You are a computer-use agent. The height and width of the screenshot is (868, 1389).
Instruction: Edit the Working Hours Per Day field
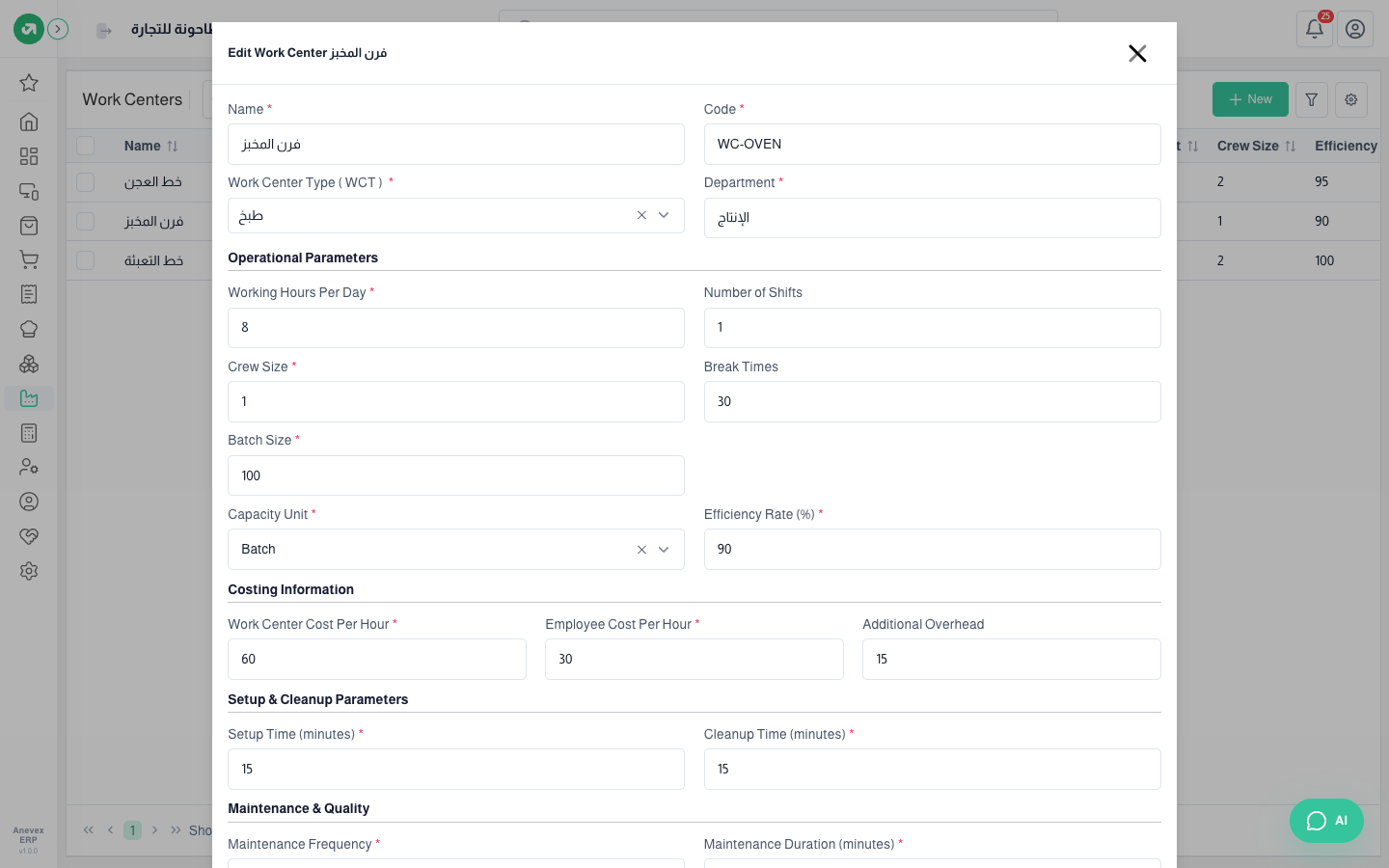click(456, 328)
